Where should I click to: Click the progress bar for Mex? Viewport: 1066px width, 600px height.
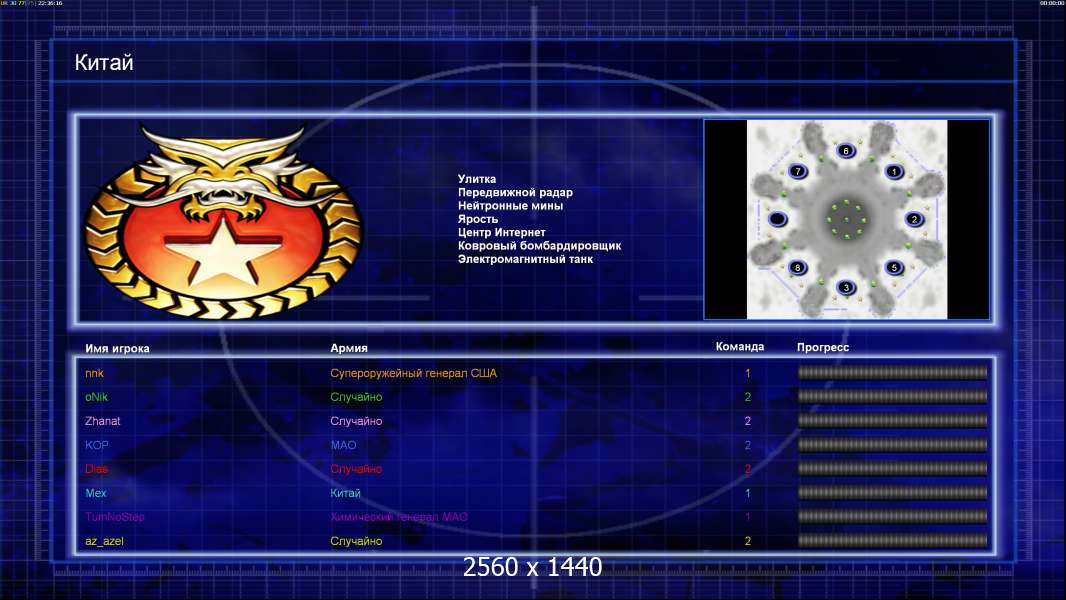[x=893, y=493]
